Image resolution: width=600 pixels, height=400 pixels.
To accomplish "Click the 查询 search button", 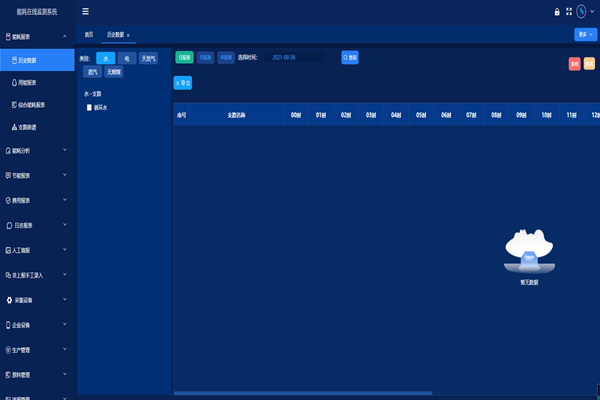I will coord(350,58).
